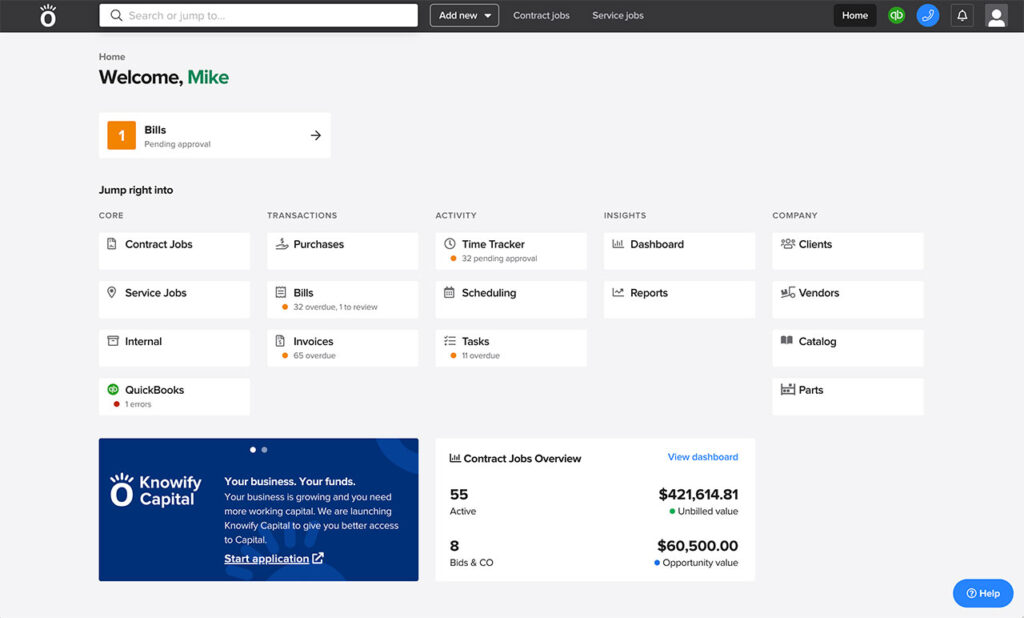This screenshot has height=618, width=1024.
Task: Click the Knowify Capital logo in banner
Action: pyautogui.click(x=155, y=490)
